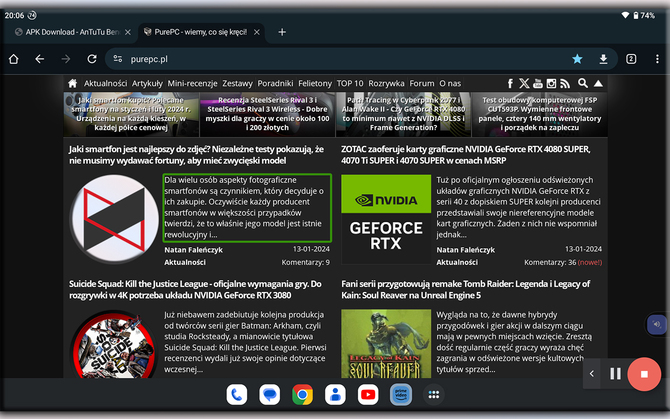
Task: Click the ZOTAC article summary paragraph
Action: [519, 208]
